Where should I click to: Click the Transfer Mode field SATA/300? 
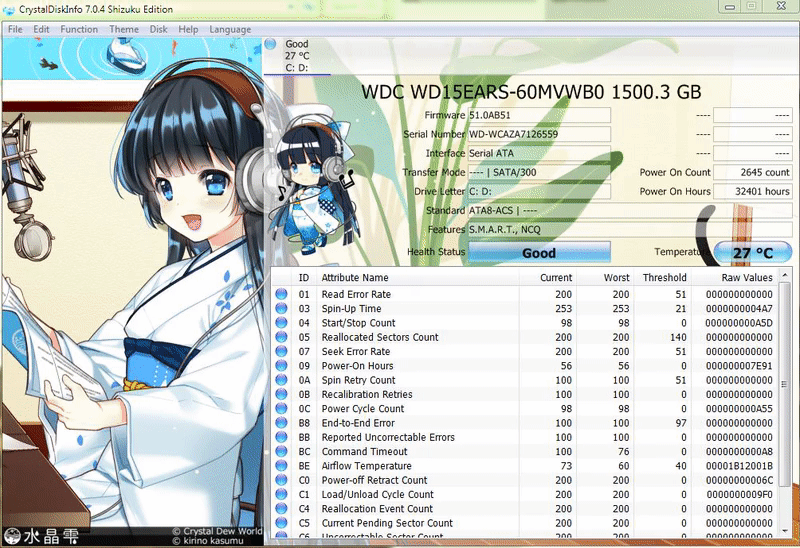[539, 172]
